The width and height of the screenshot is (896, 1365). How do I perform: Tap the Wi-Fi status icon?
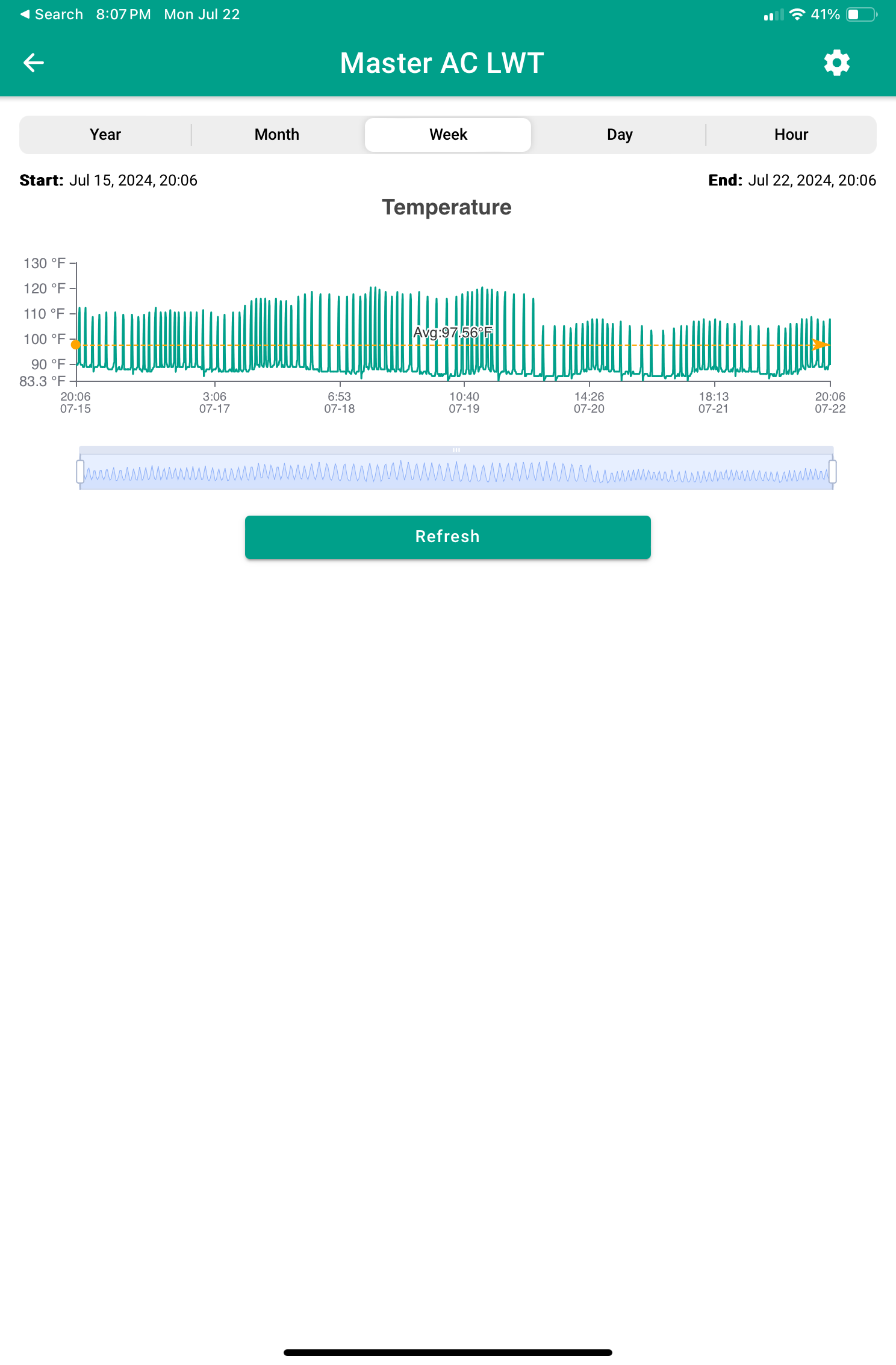click(x=797, y=14)
